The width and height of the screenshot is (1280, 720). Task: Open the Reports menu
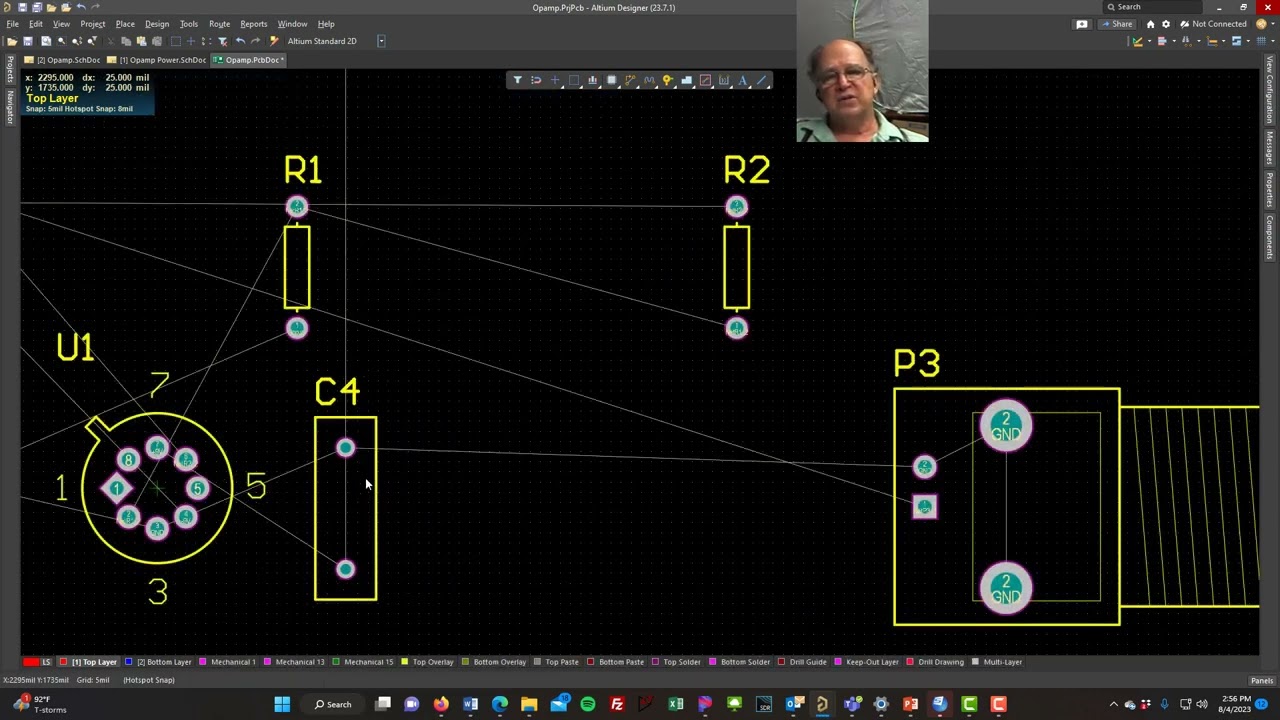pos(253,24)
